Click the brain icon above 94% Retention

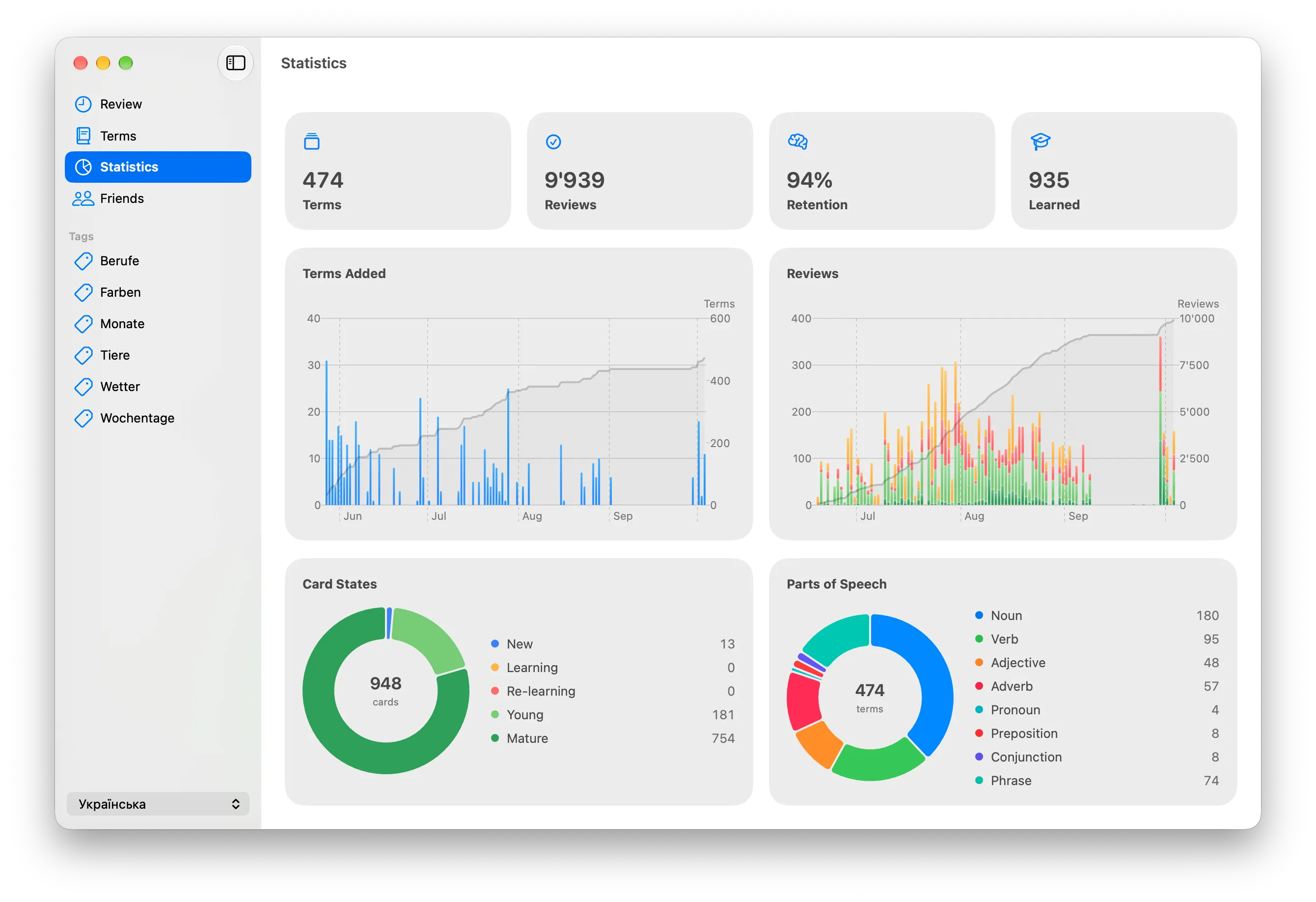point(797,141)
